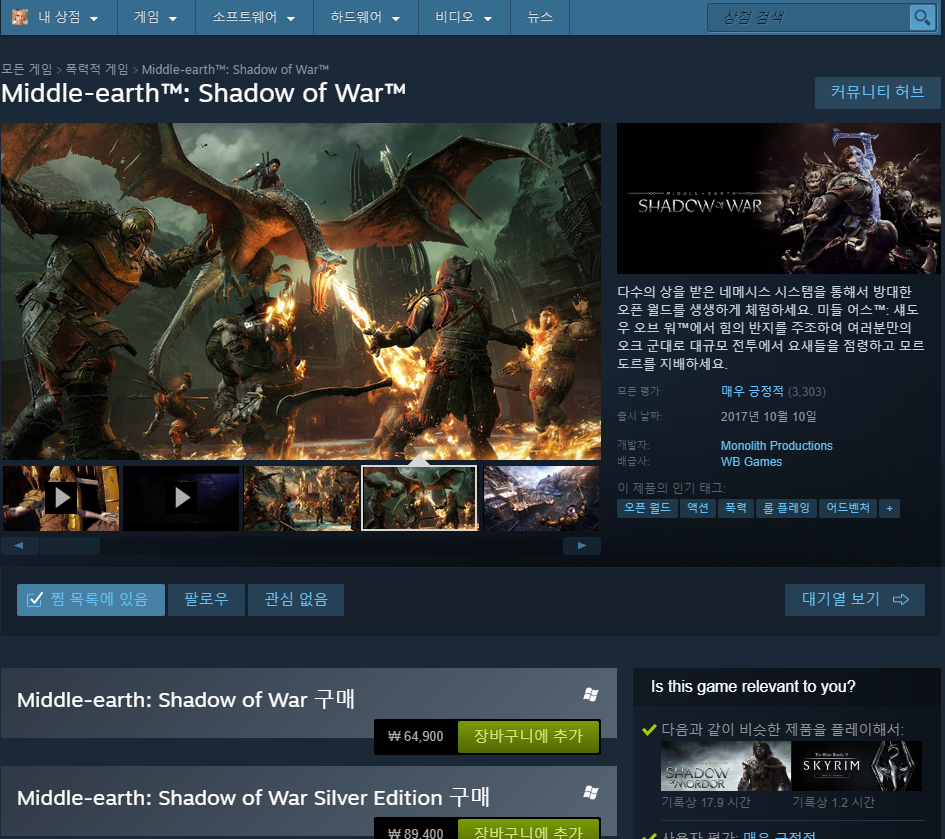Screen dimensions: 945x839
Task: Select the 오픈 월드 tag
Action: (x=647, y=508)
